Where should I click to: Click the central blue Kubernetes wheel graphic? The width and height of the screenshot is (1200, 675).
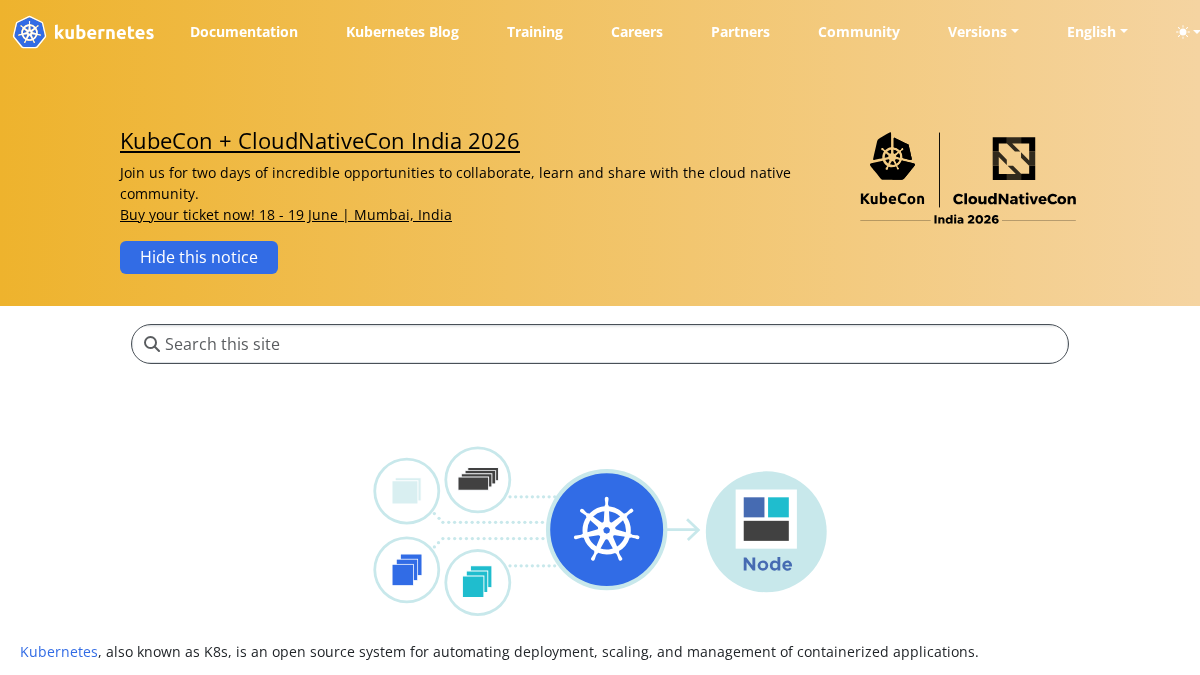(x=606, y=530)
